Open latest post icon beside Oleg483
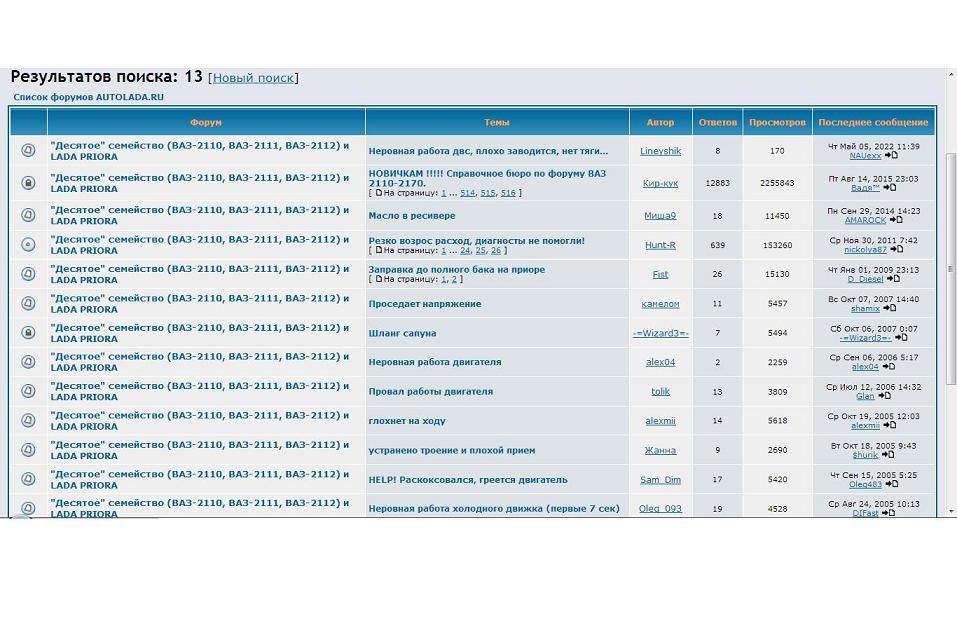This screenshot has width=957, height=628. click(x=892, y=484)
